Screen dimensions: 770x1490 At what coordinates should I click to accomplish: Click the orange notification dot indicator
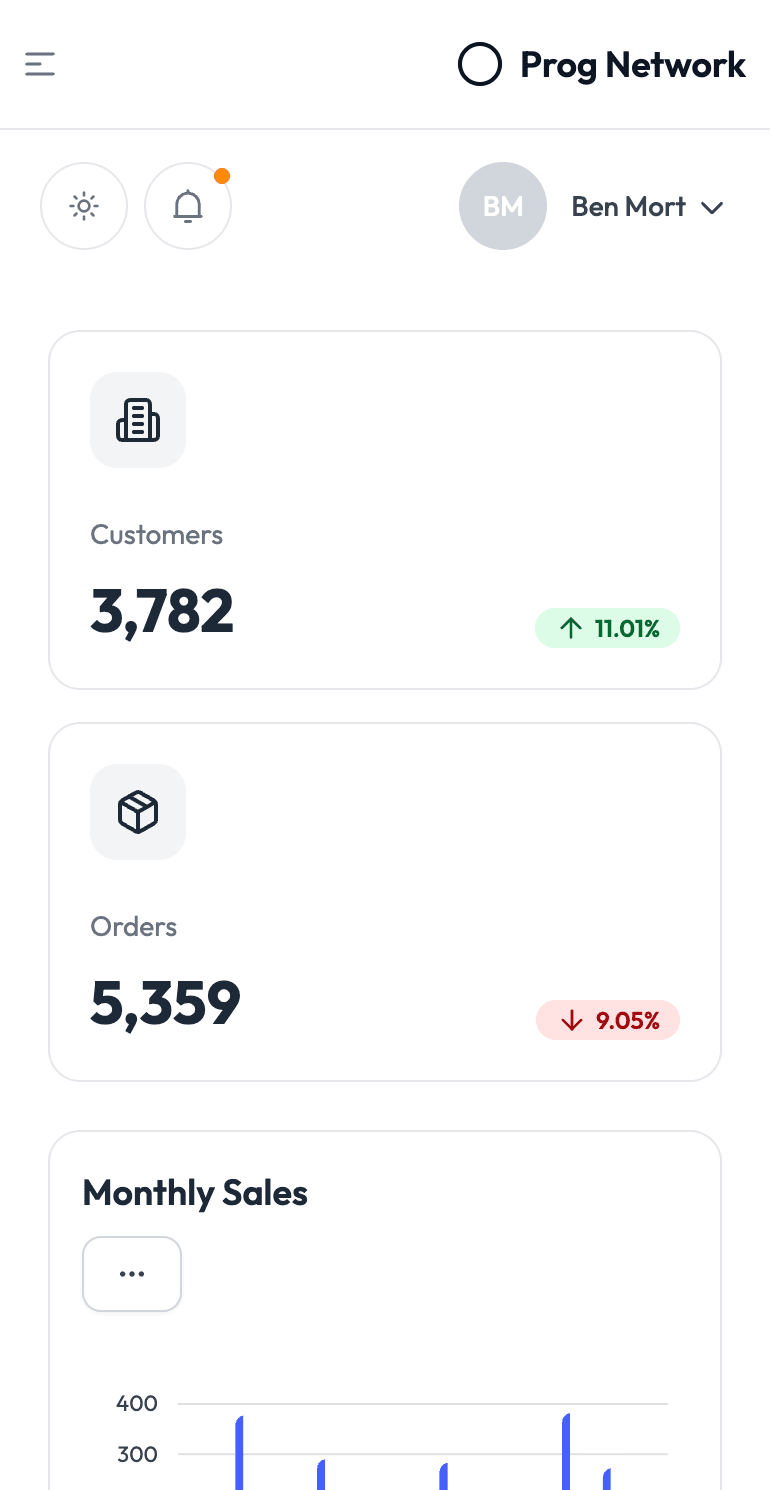coord(222,176)
